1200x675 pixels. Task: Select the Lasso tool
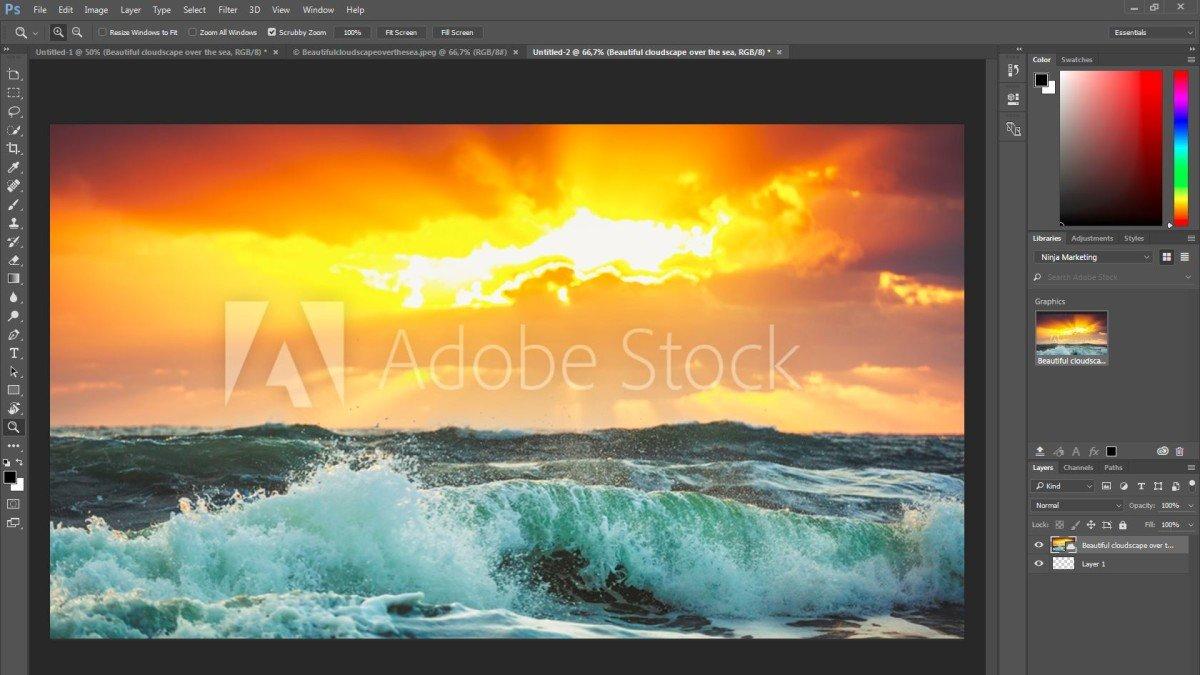(14, 111)
